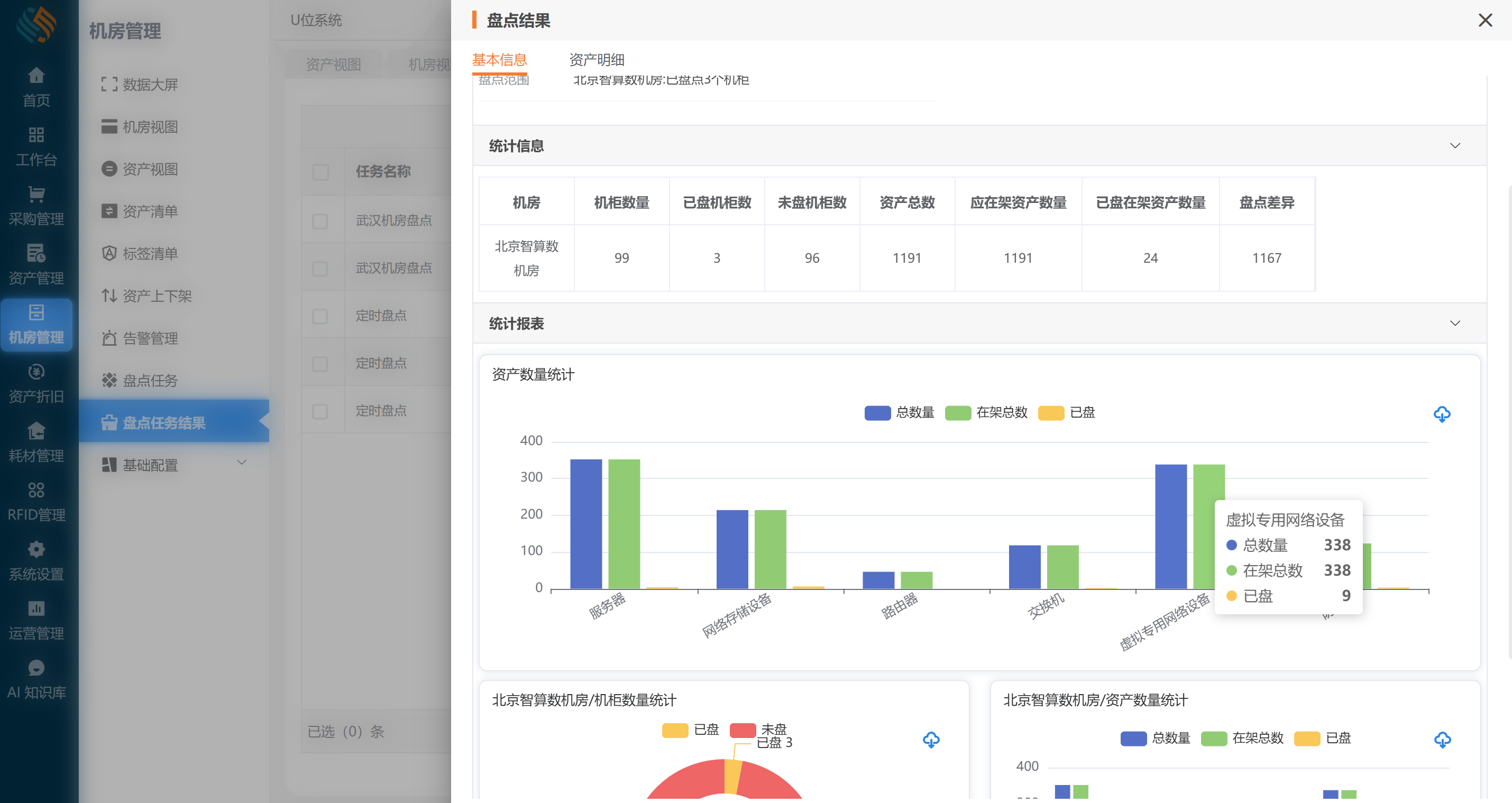
Task: Open 系统设置 gear icon
Action: click(36, 549)
